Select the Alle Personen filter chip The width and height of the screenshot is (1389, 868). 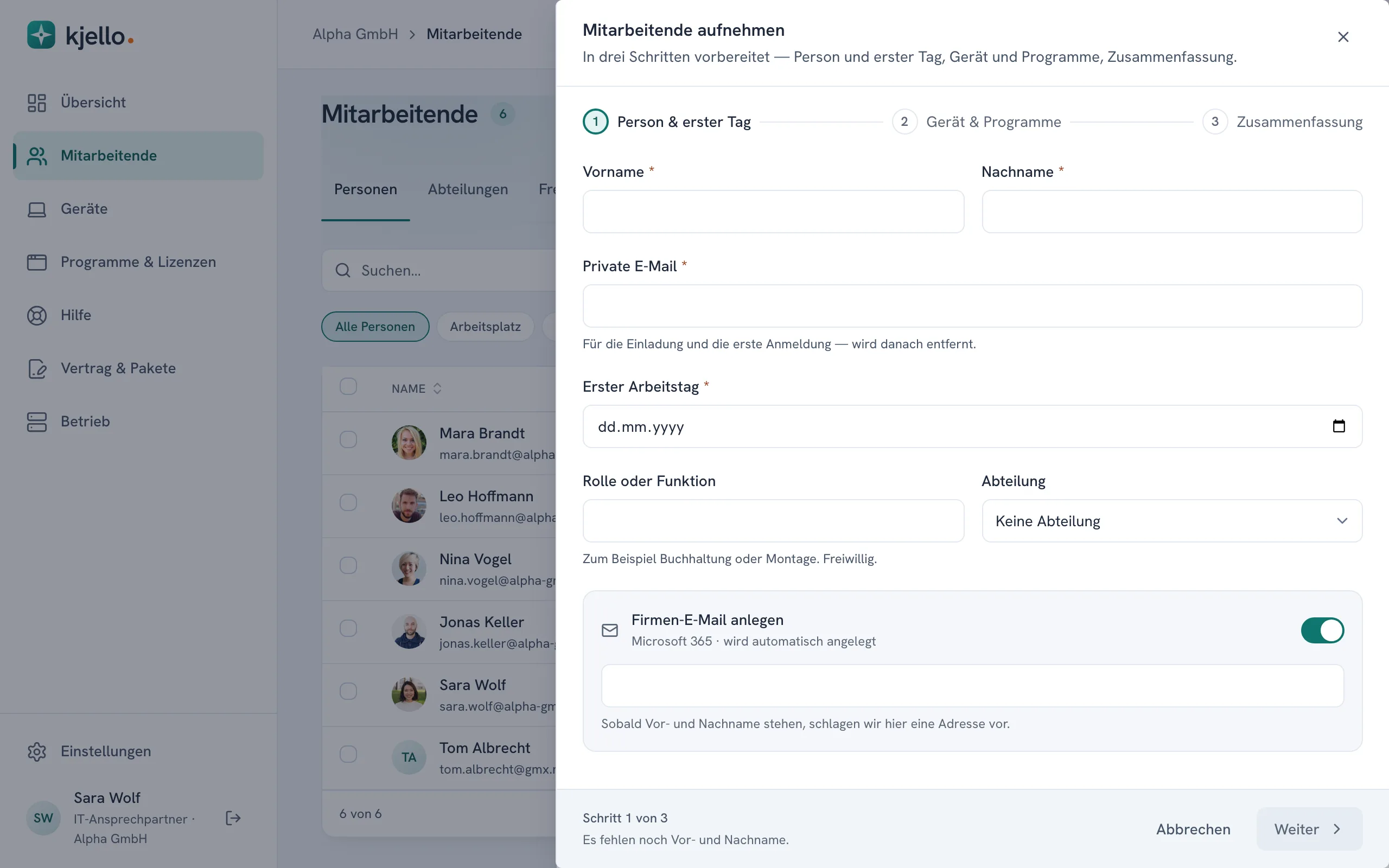coord(375,327)
